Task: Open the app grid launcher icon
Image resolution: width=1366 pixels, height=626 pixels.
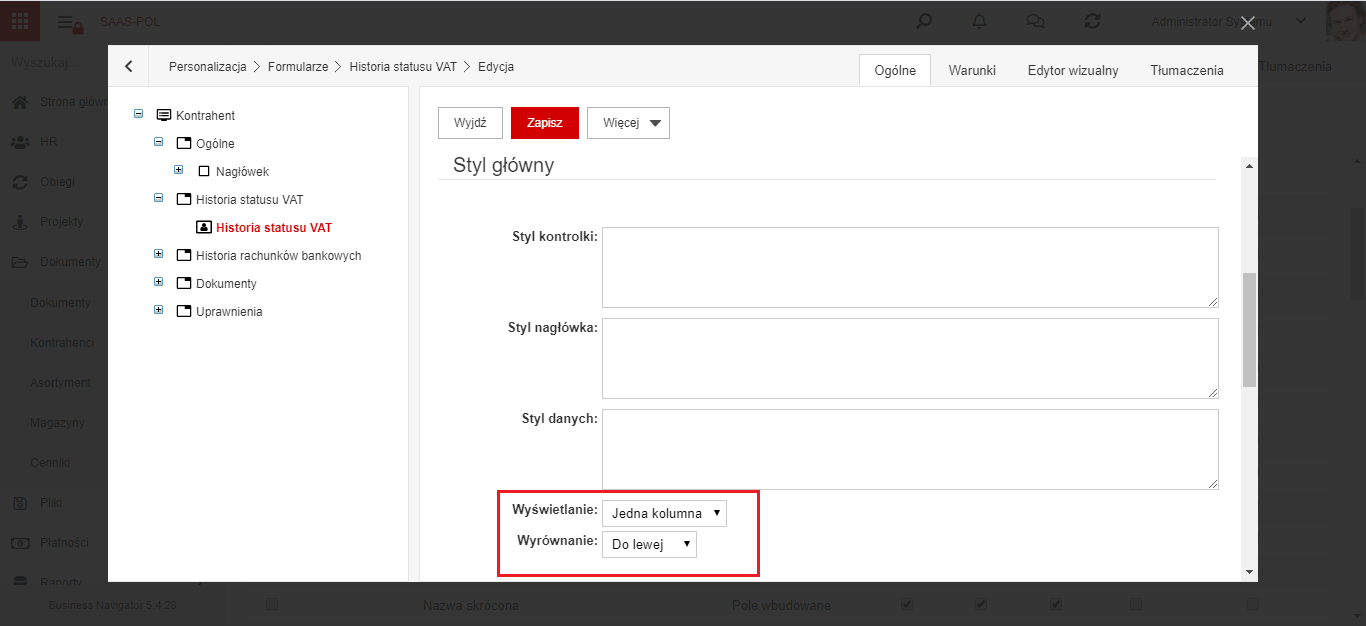Action: 20,20
